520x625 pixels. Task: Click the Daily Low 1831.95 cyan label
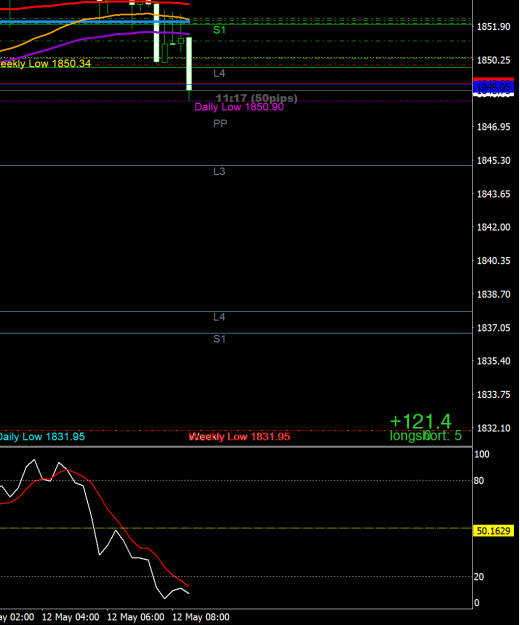[42, 436]
